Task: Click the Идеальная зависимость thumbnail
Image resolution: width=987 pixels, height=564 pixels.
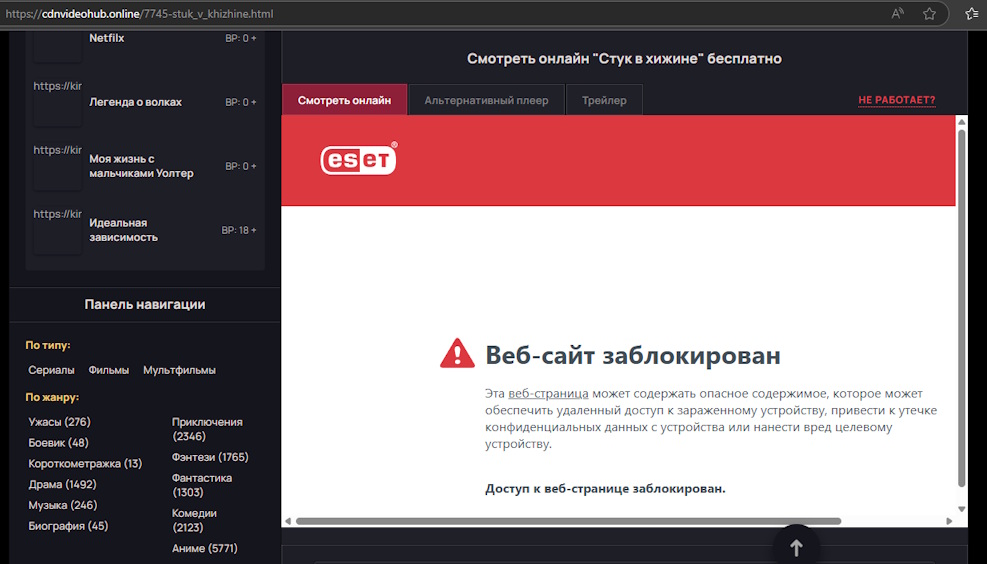Action: [57, 230]
